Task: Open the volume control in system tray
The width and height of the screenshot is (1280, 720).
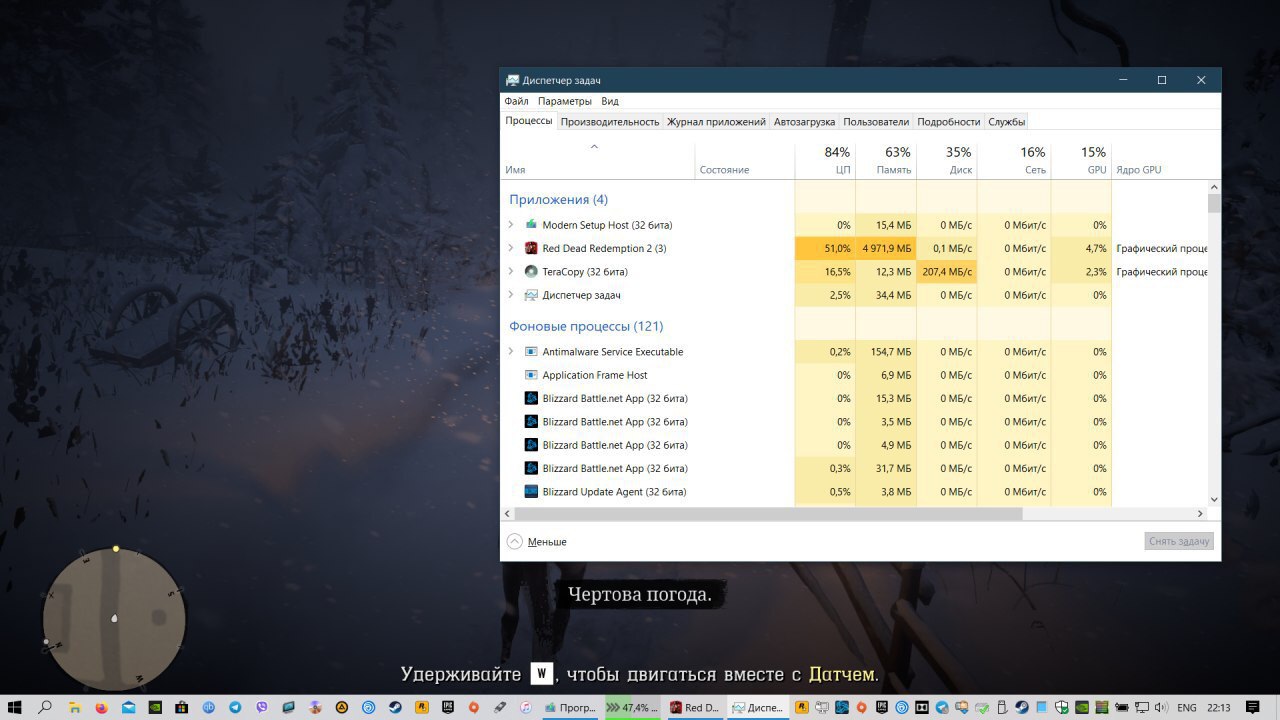Action: point(1160,707)
